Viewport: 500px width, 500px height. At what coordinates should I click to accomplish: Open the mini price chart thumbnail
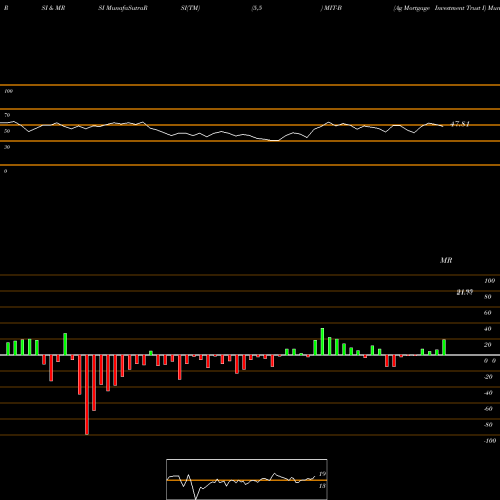tap(247, 479)
